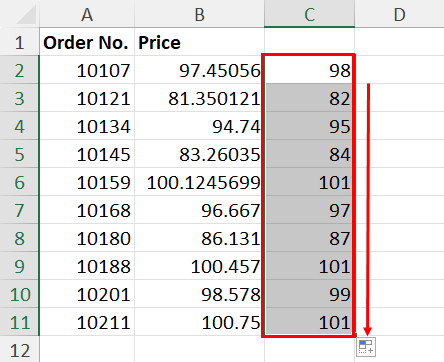Select column C header
Viewport: 444px width, 362px height.
coord(310,14)
